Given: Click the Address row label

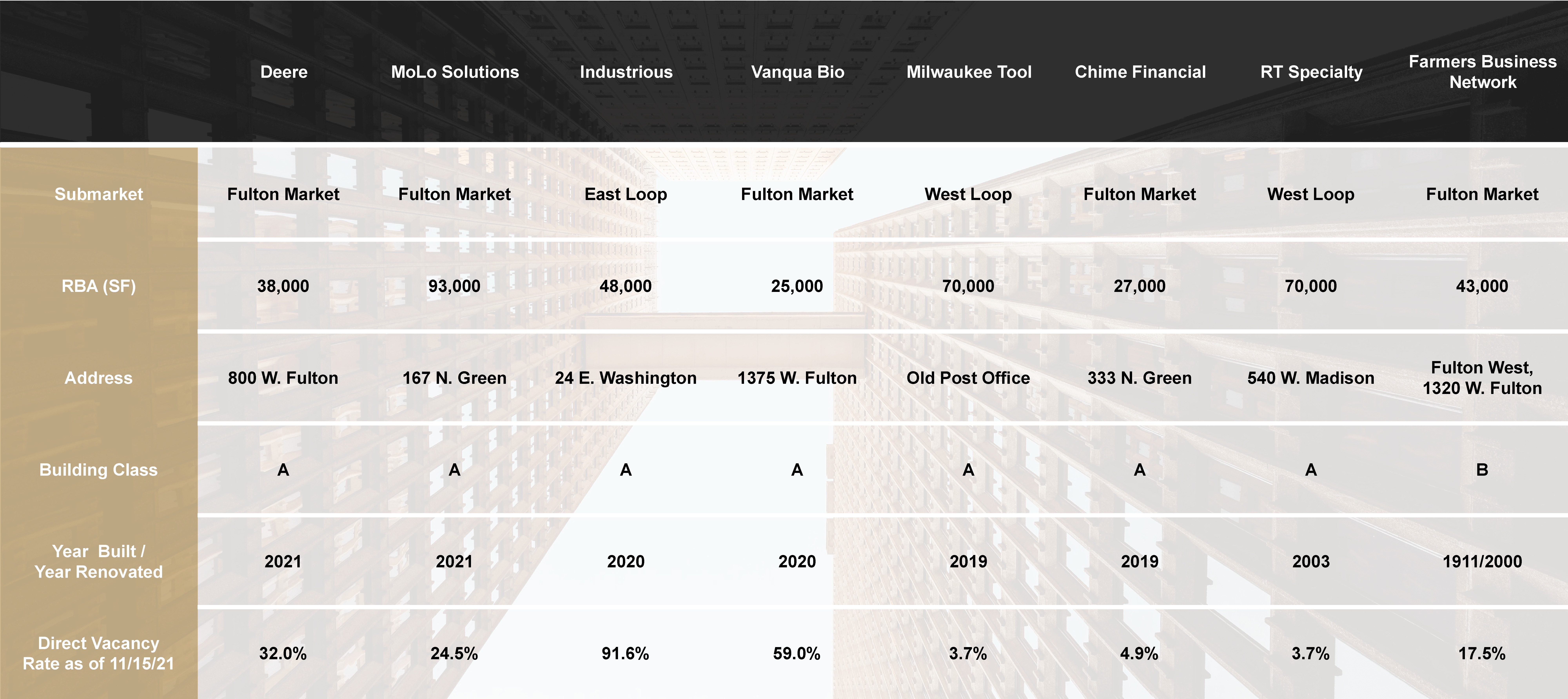Looking at the screenshot, I should pos(99,378).
